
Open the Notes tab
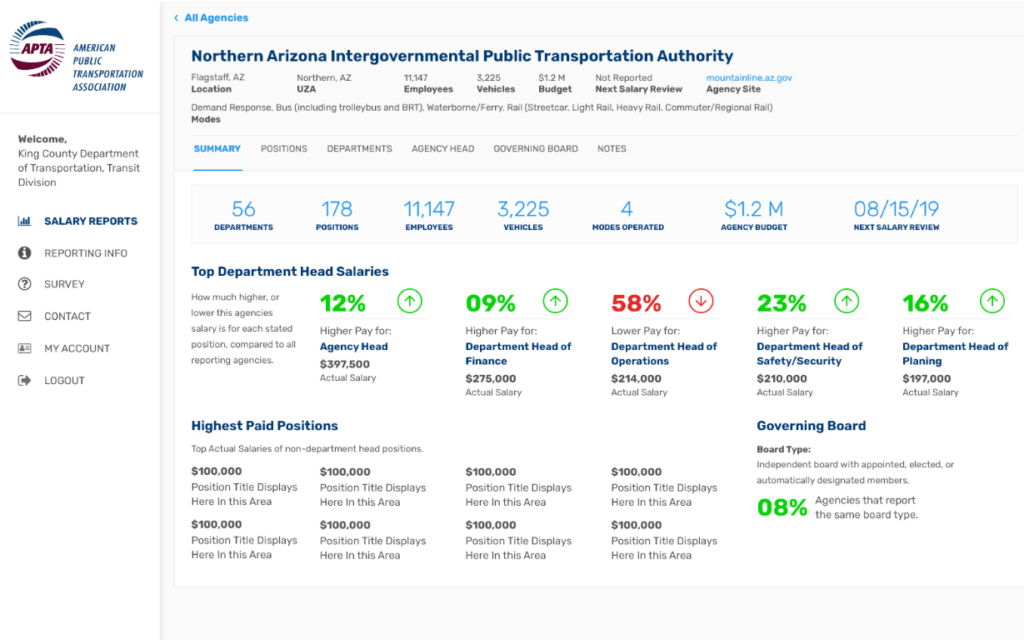point(612,149)
